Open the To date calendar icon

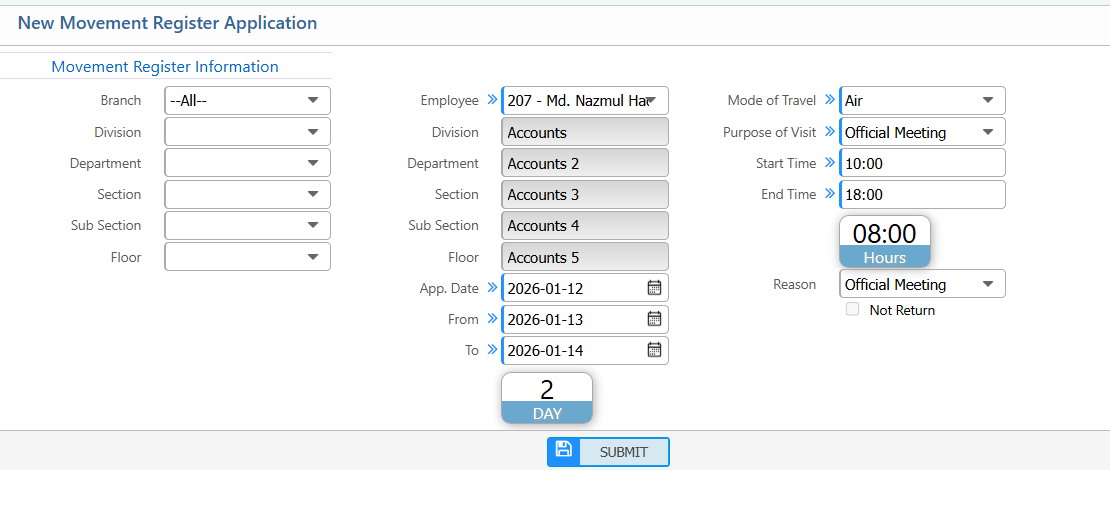point(654,350)
